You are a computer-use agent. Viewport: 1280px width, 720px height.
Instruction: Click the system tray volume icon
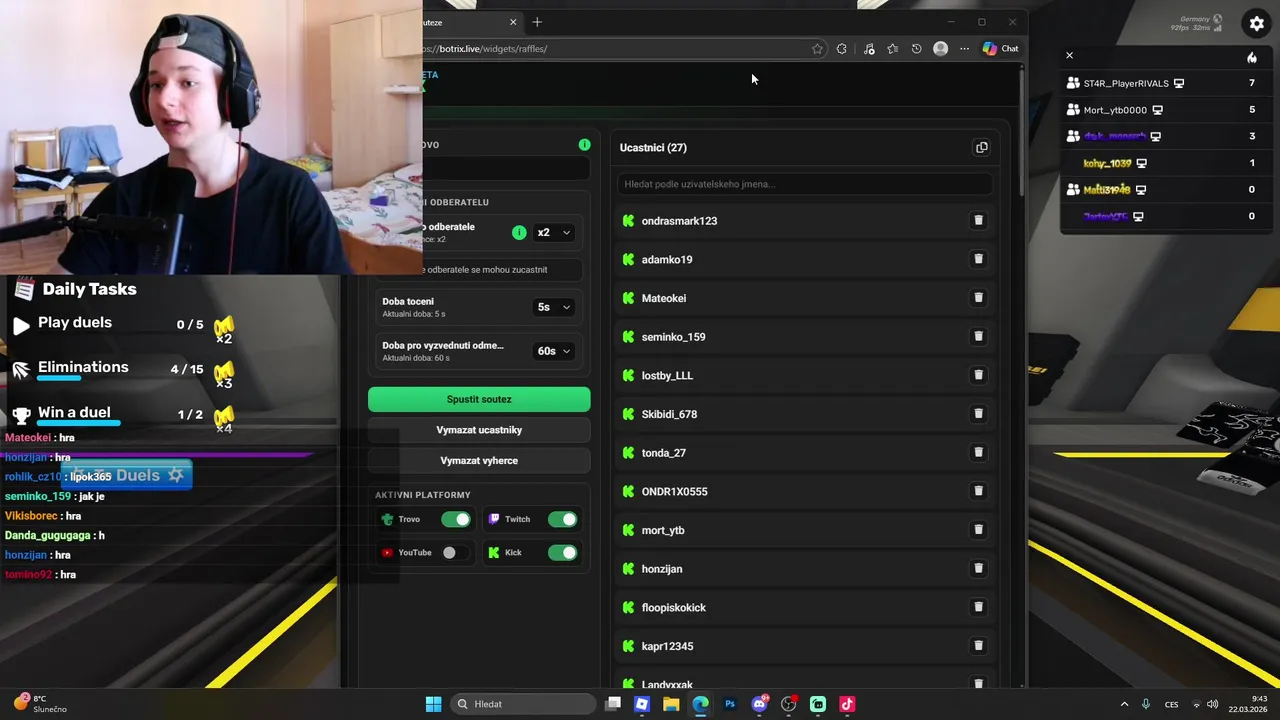pos(1212,704)
